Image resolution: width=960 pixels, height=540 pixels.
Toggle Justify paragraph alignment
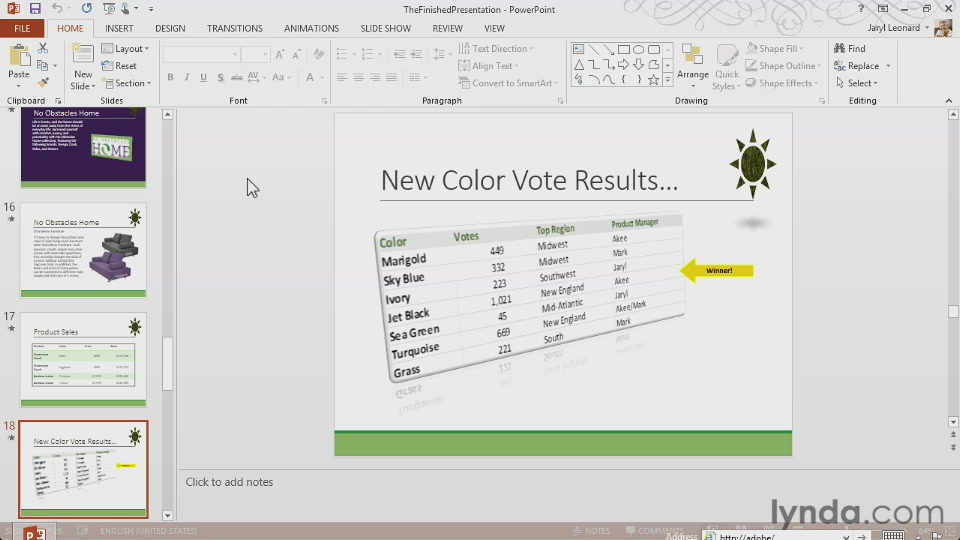click(x=391, y=77)
